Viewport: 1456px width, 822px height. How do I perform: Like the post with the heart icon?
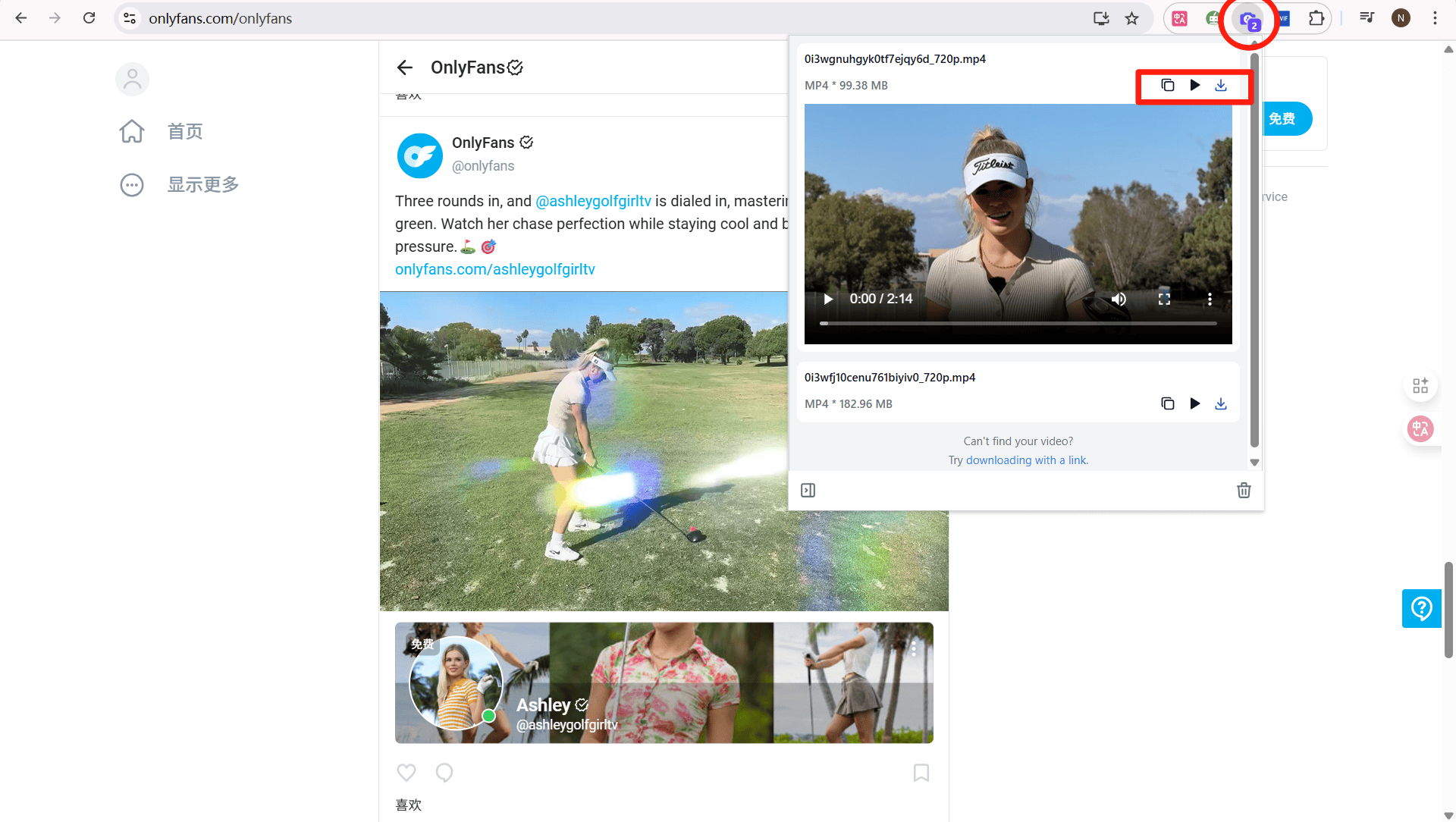click(x=406, y=773)
